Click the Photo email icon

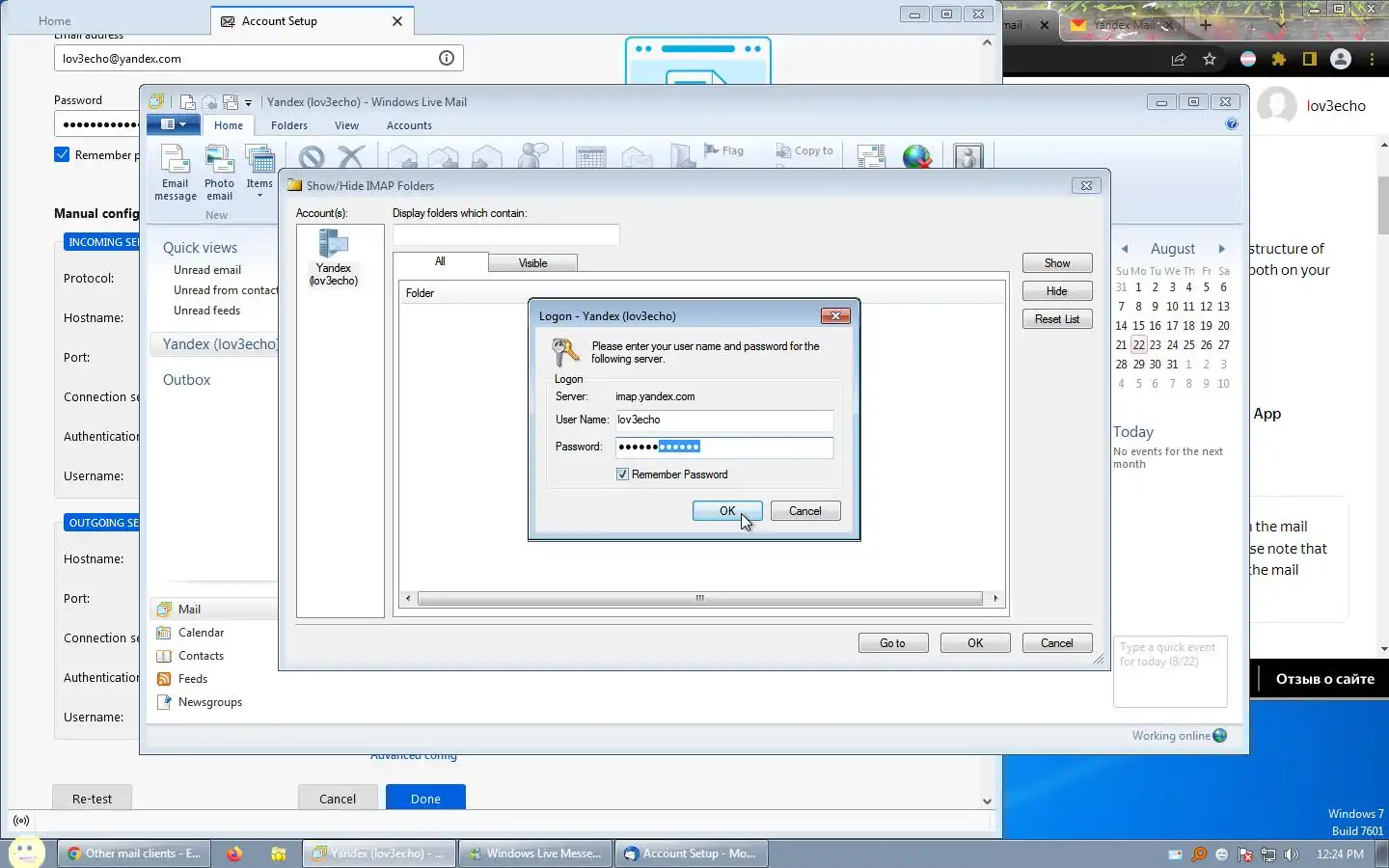pos(219,172)
